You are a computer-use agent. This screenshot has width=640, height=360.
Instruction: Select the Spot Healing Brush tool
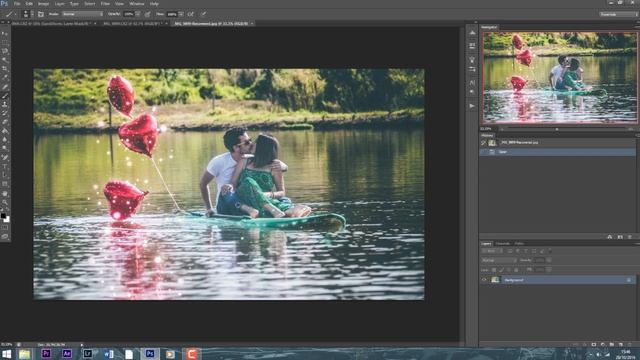pyautogui.click(x=5, y=87)
